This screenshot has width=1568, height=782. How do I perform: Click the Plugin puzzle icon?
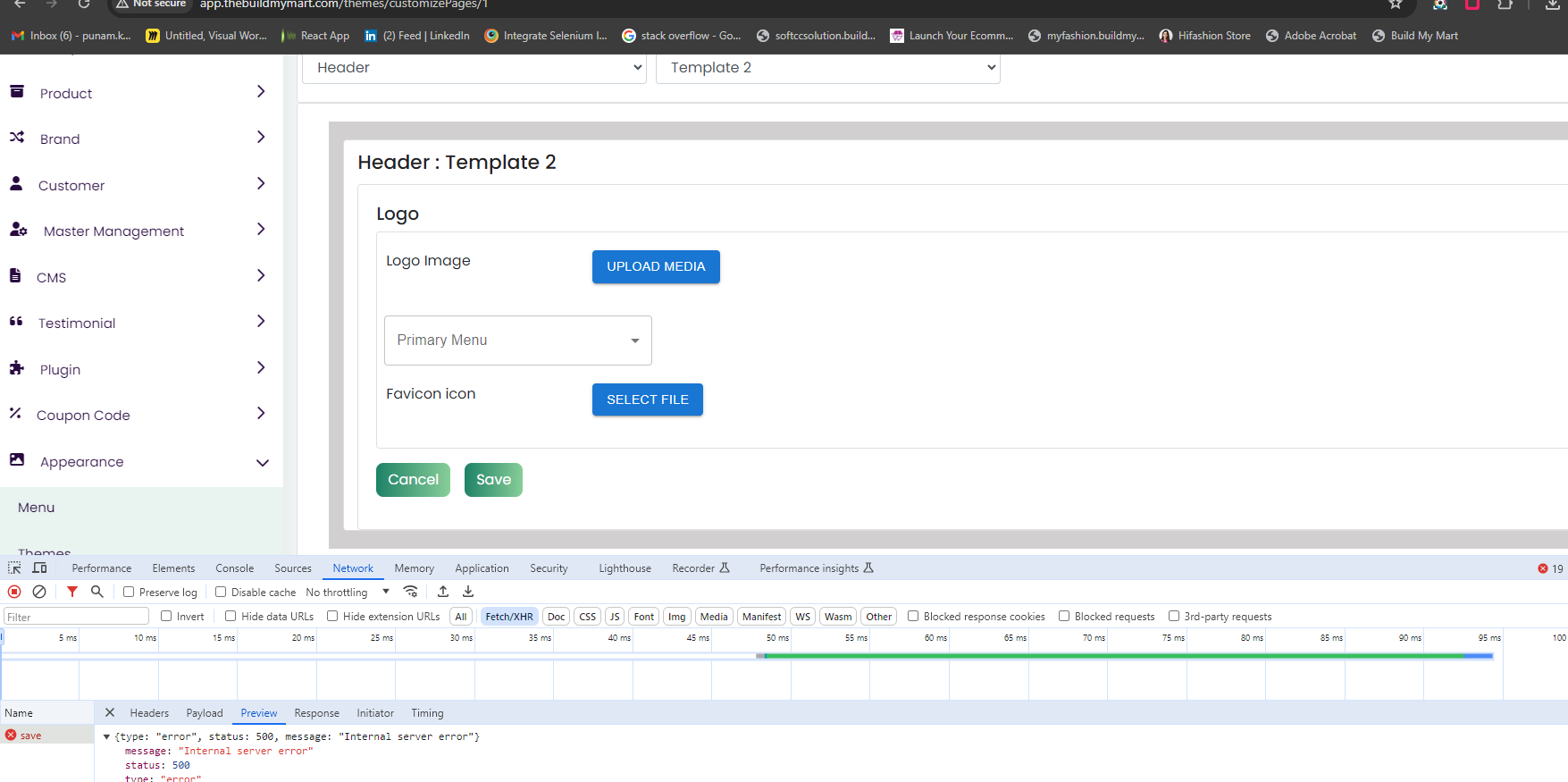17,367
